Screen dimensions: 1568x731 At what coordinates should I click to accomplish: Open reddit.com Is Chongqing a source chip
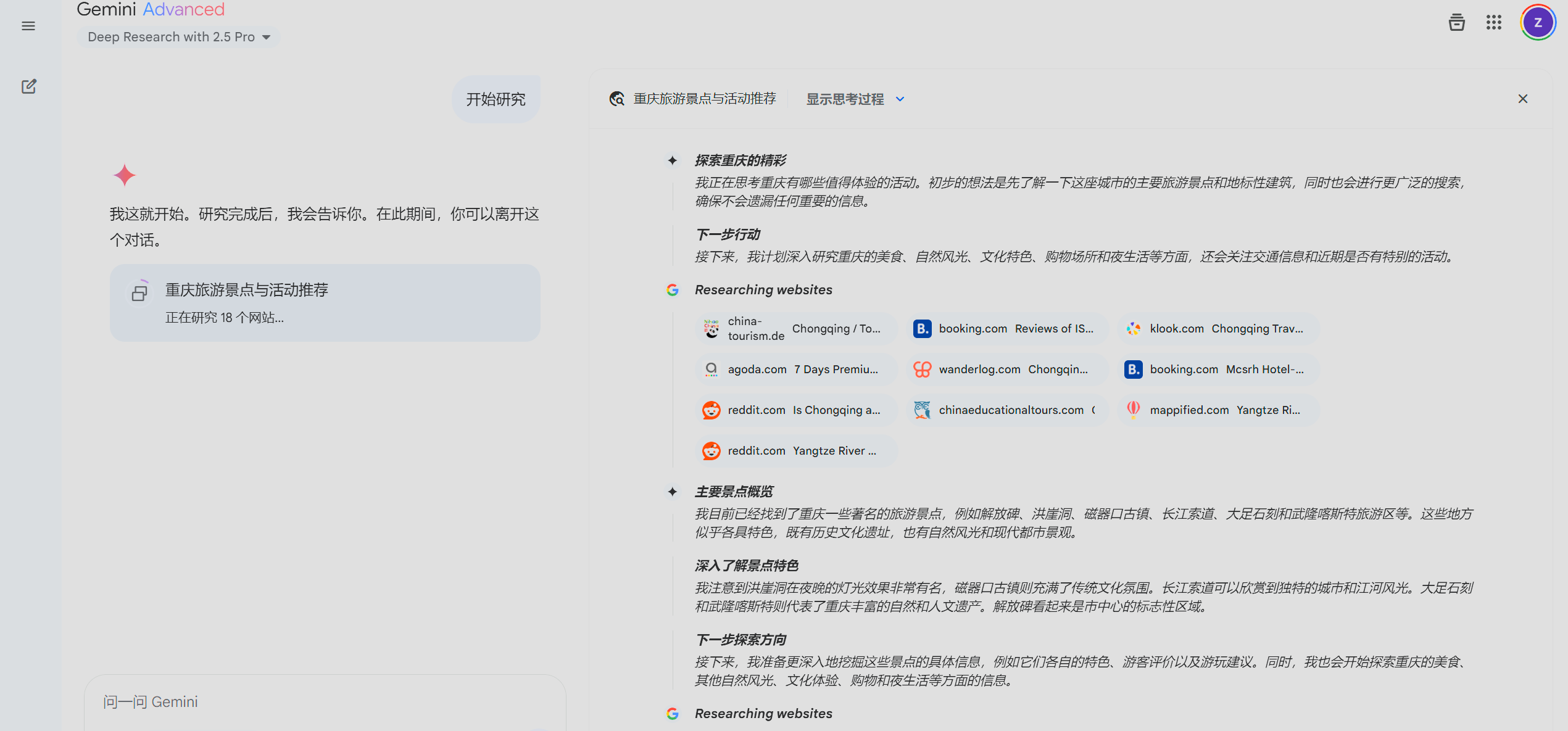tap(796, 410)
